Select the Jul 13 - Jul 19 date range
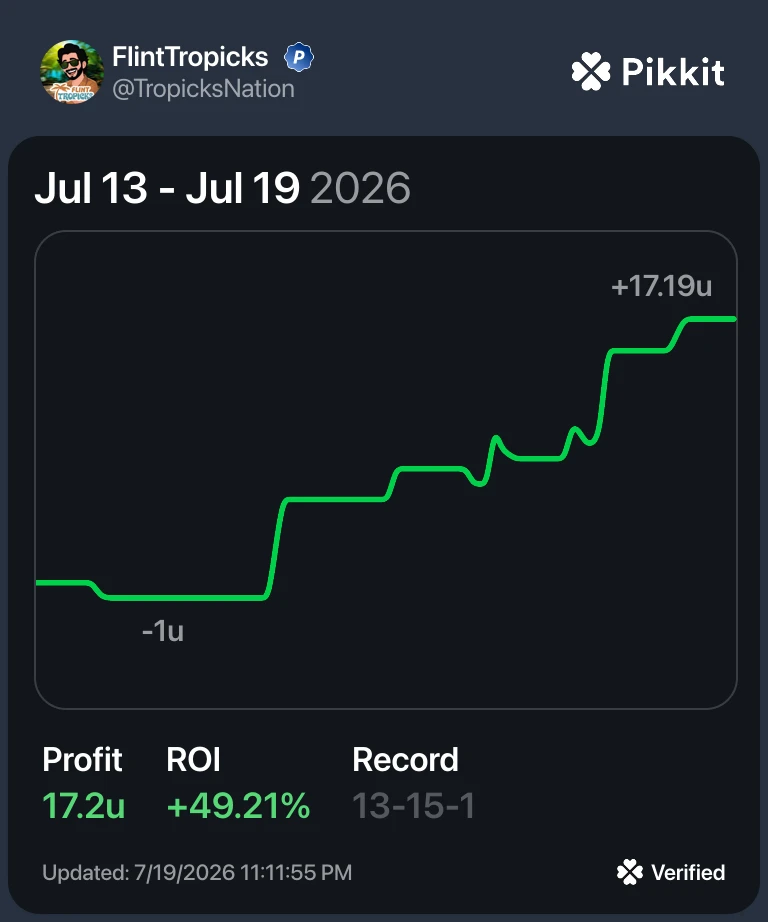This screenshot has width=768, height=922. click(x=167, y=188)
